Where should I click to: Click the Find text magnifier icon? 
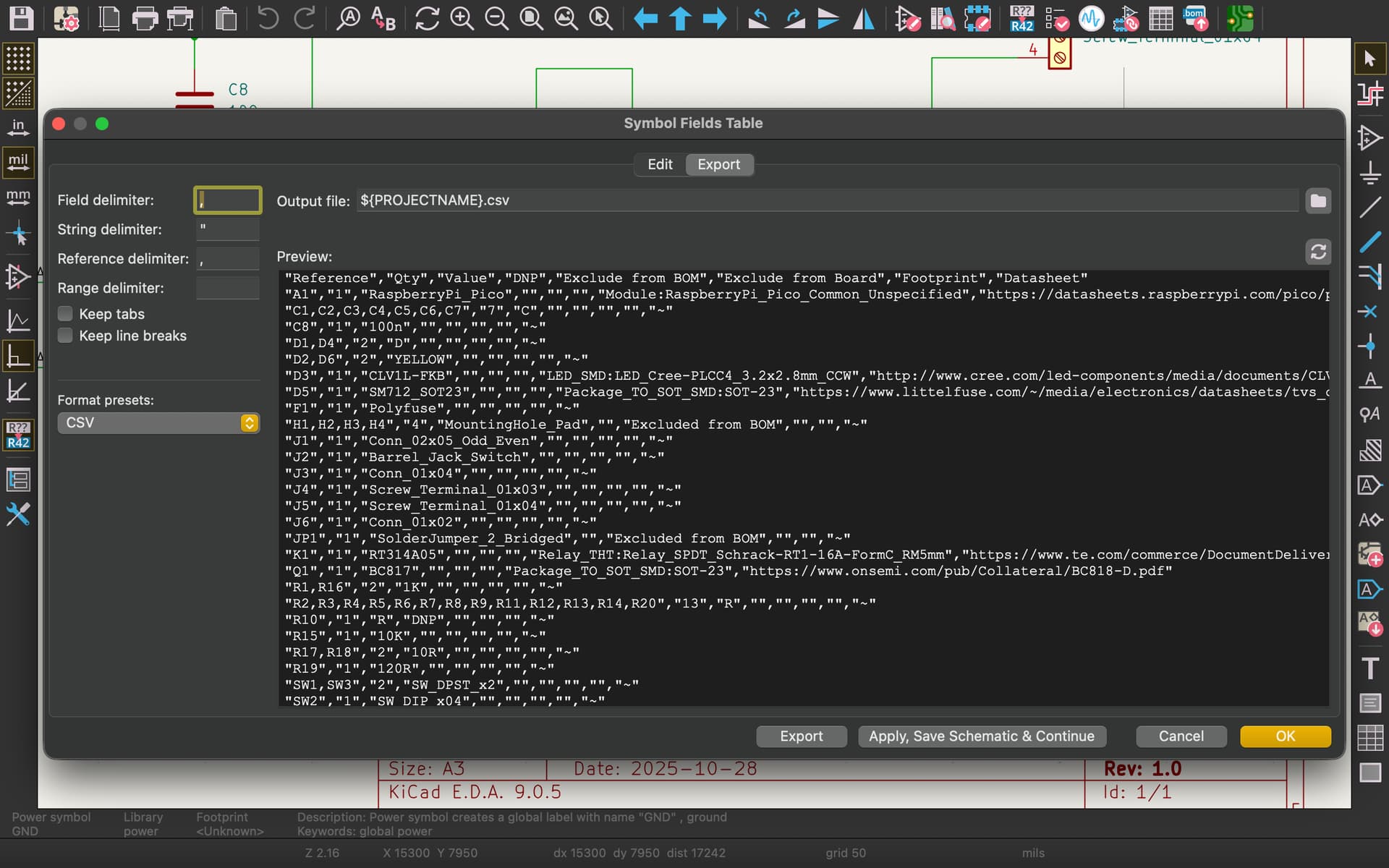coord(348,18)
